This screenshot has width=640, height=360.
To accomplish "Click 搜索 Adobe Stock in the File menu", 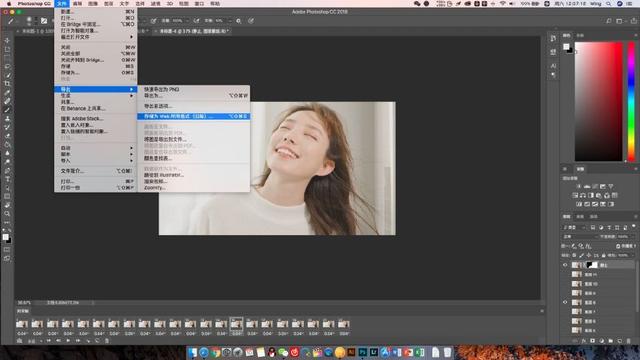I will click(96, 118).
